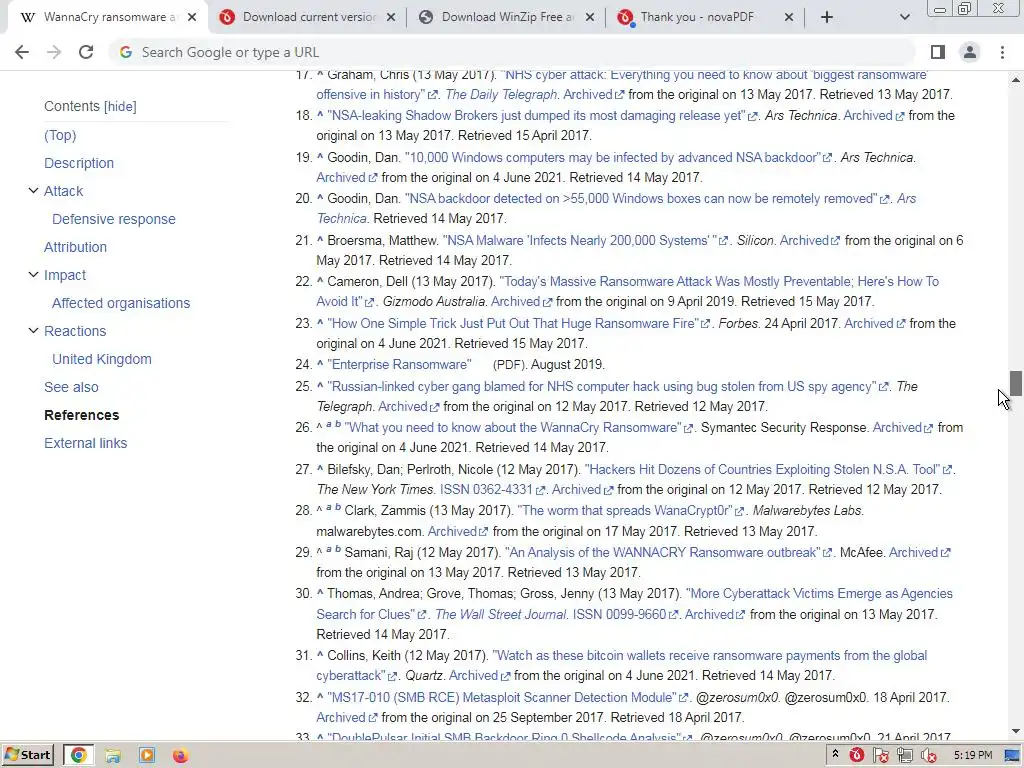Go to Affected organisations subsection
This screenshot has height=768, width=1024.
121,304
